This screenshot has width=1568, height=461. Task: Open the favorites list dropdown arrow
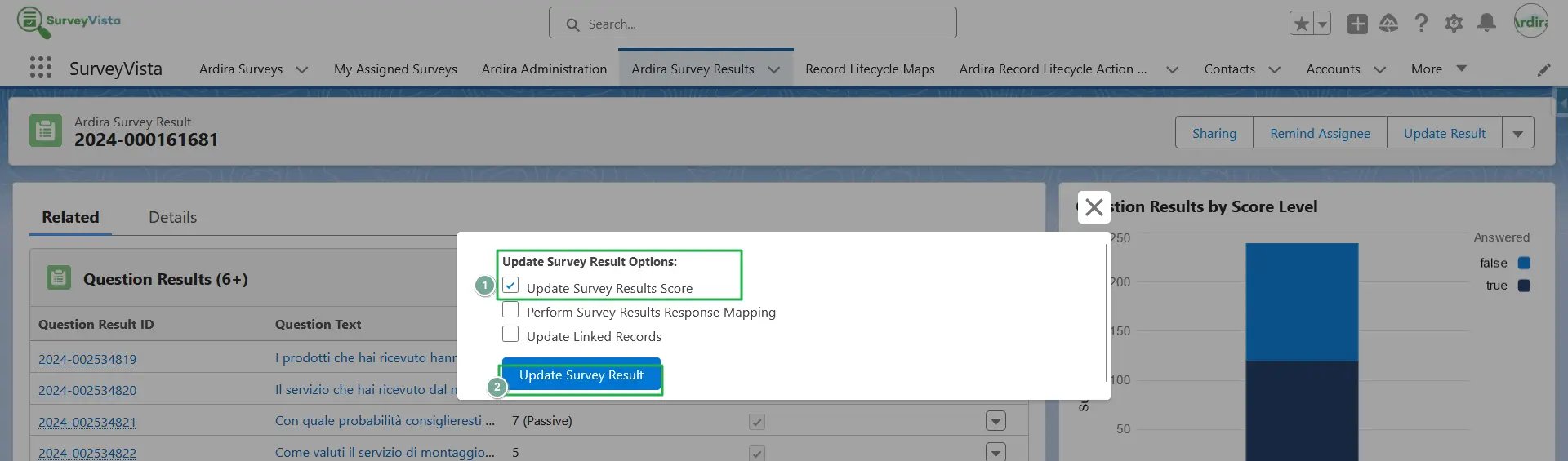1322,24
